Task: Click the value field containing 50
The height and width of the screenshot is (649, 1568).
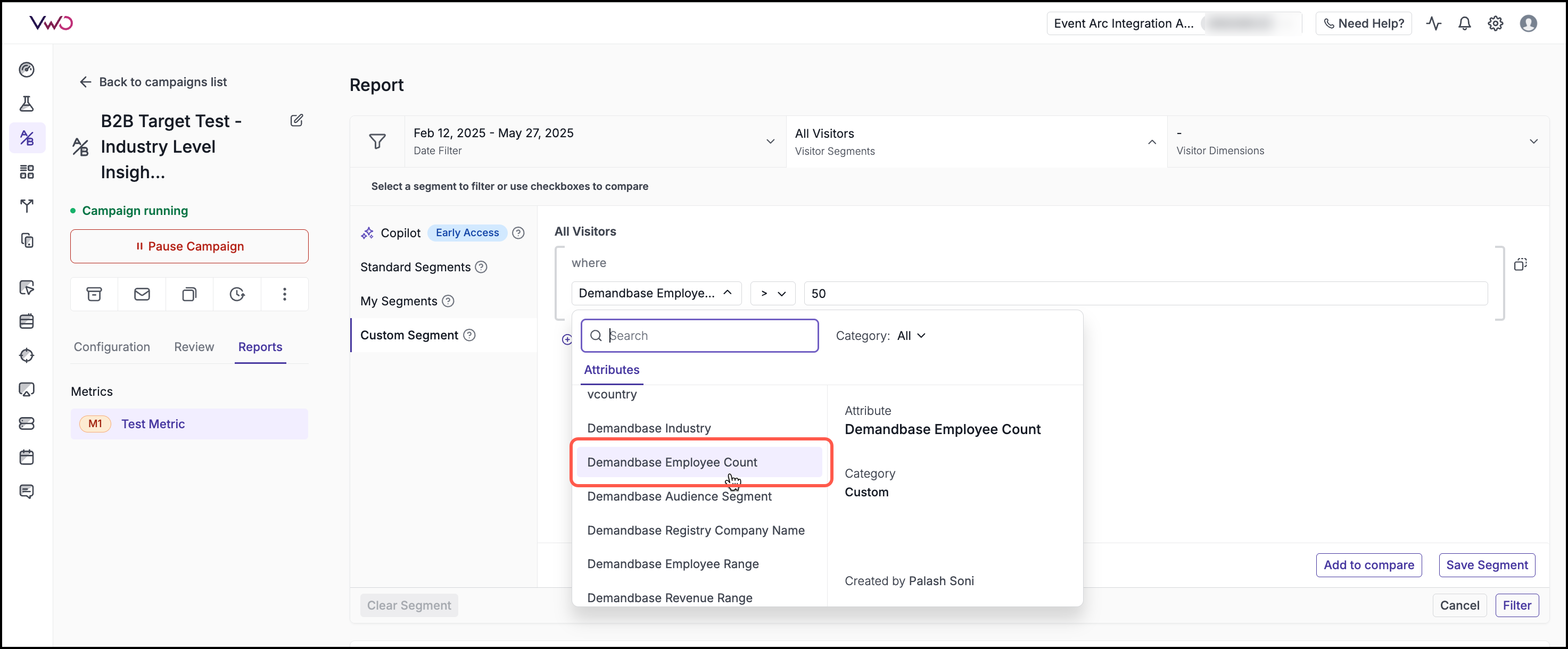Action: coord(1145,294)
